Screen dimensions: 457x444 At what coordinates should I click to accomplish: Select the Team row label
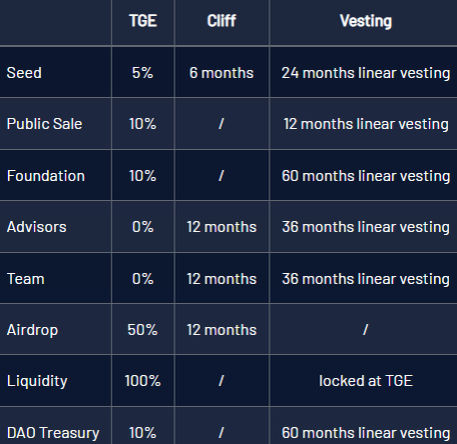(x=26, y=279)
